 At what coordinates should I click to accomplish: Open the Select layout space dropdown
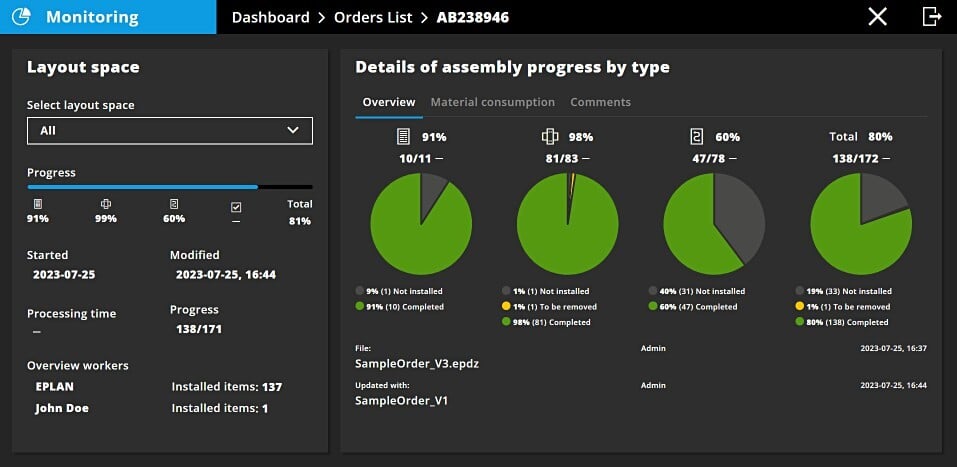tap(169, 130)
